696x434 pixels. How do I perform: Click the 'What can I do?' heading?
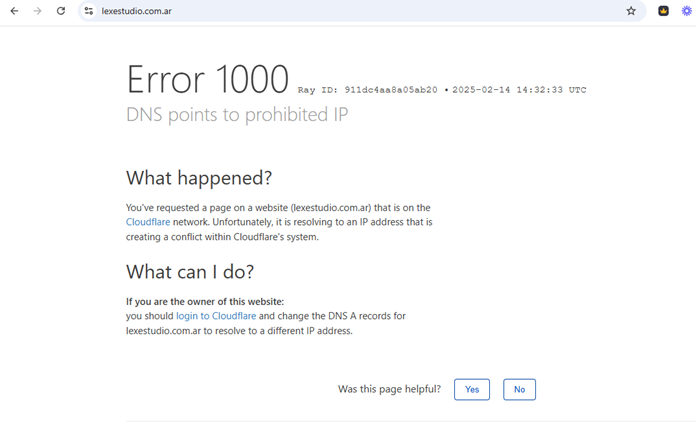coord(190,272)
